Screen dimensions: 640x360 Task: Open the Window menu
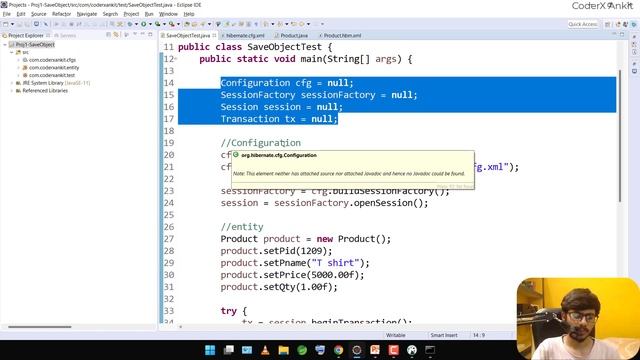(168, 14)
